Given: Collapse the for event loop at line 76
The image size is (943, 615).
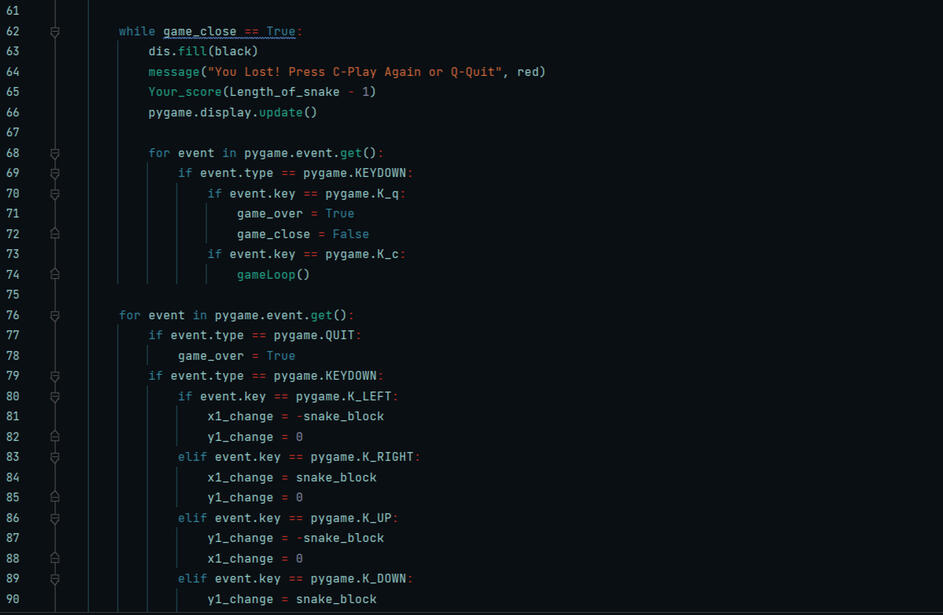Looking at the screenshot, I should click(55, 315).
